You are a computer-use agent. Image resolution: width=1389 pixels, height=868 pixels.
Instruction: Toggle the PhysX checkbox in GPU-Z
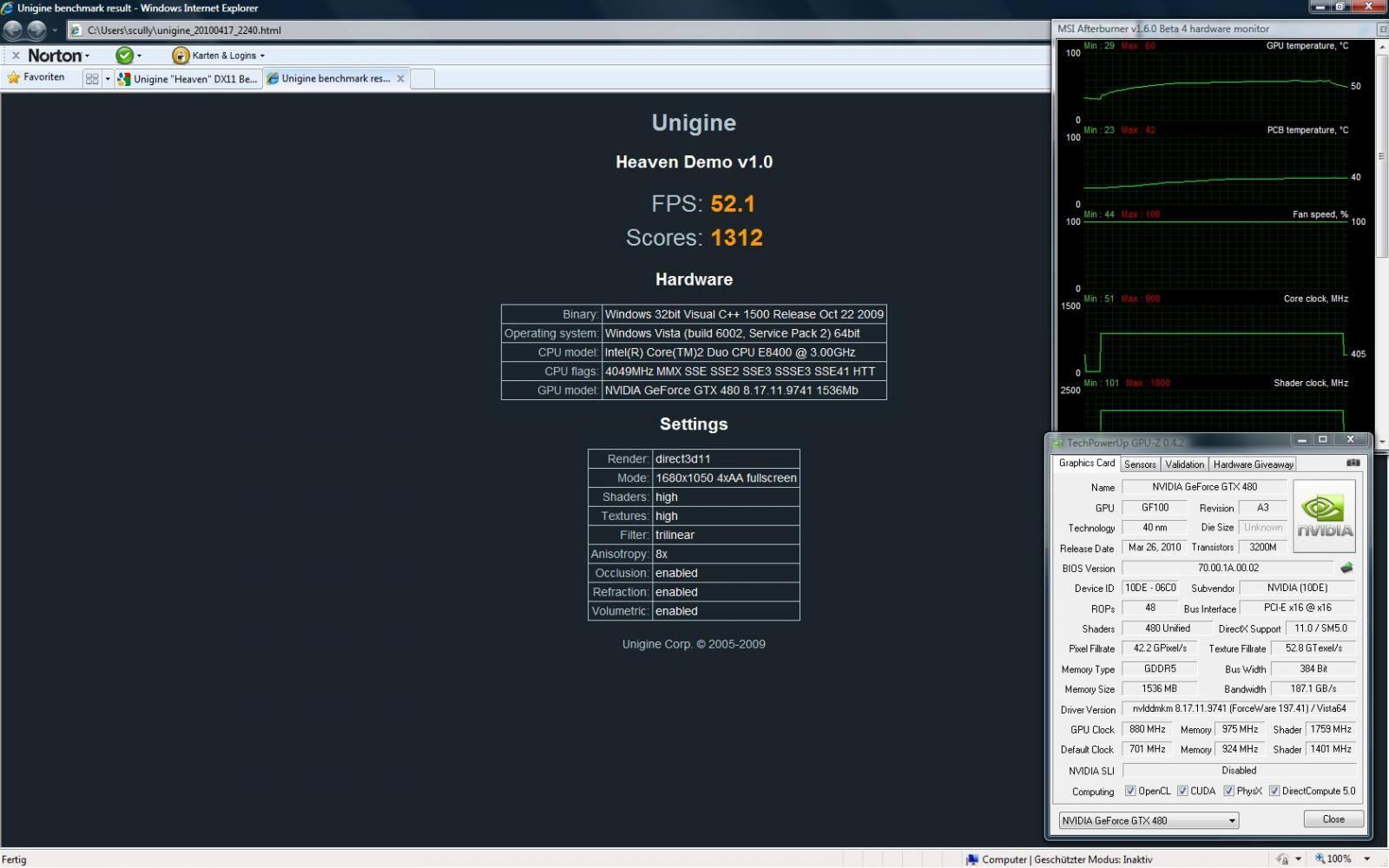pyautogui.click(x=1228, y=791)
